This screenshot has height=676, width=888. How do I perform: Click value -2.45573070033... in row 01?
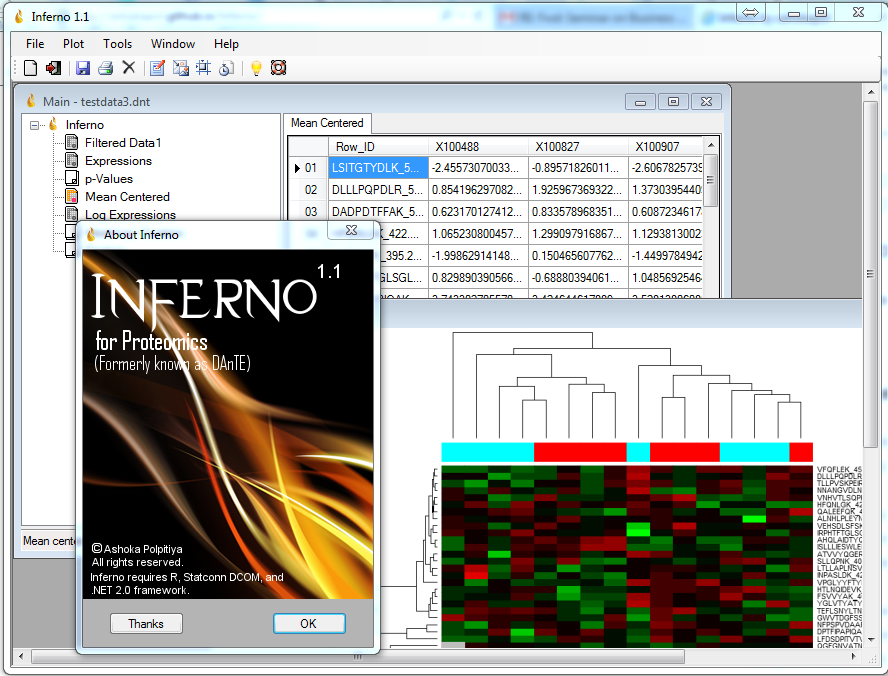[479, 168]
